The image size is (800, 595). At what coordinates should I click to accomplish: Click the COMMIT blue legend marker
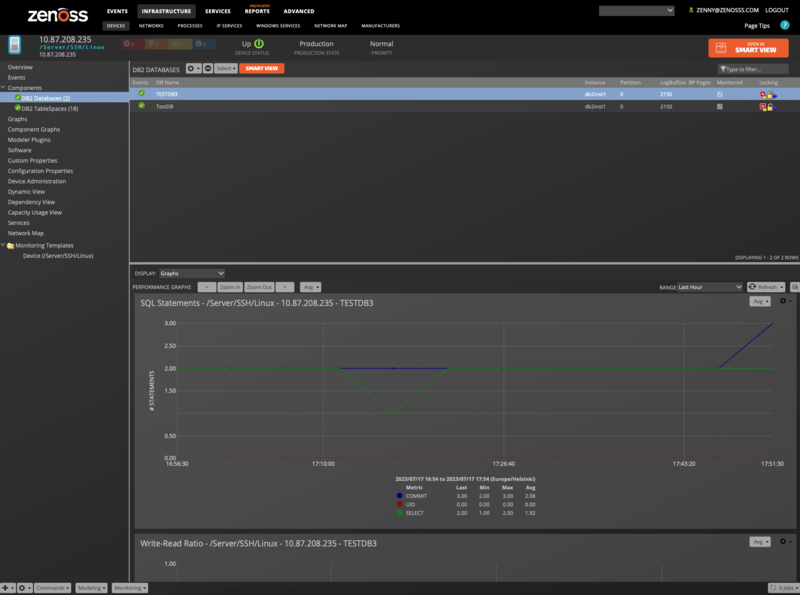pyautogui.click(x=399, y=495)
